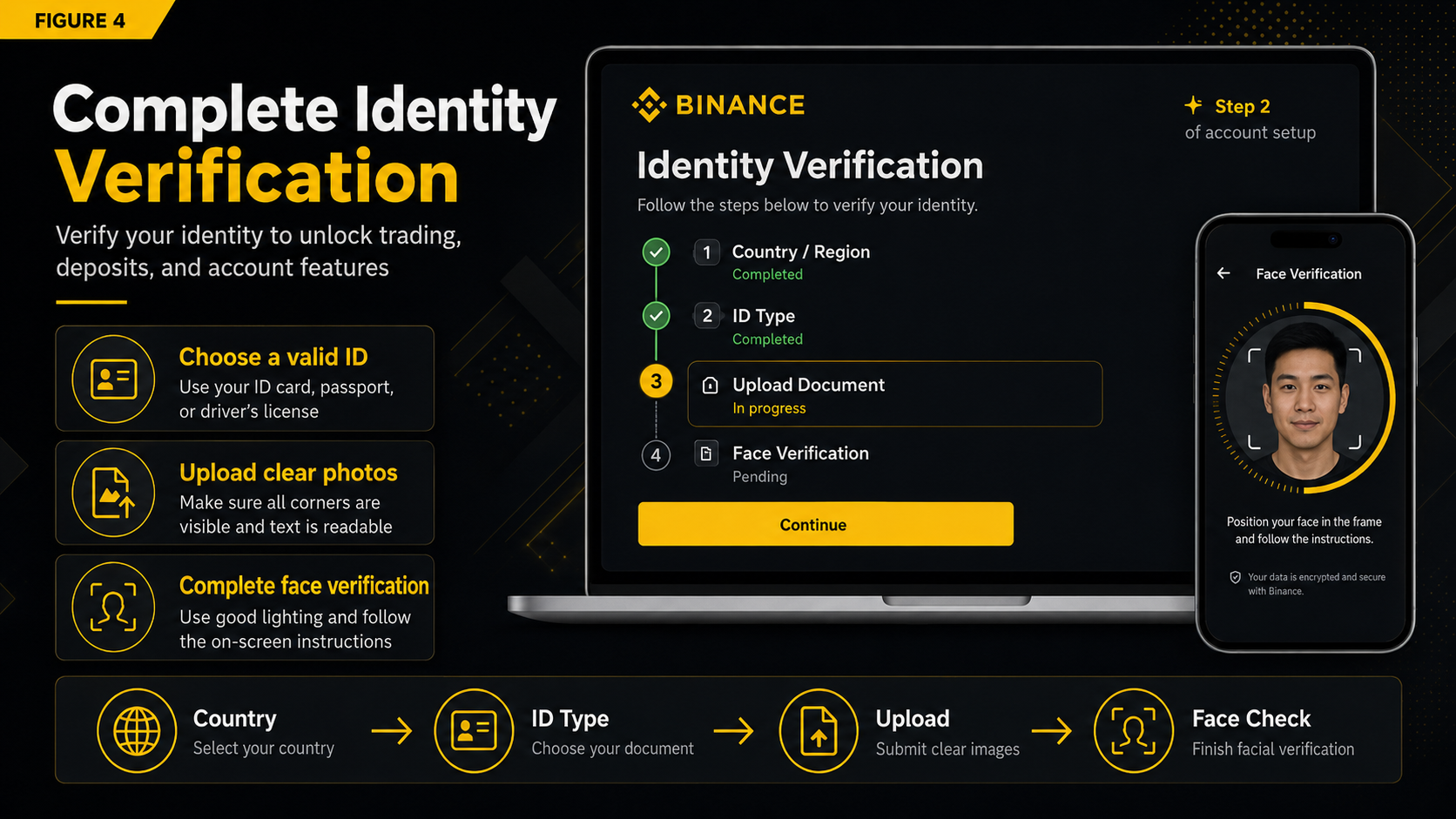Click the 'Choose a valid ID' heading

[273, 357]
